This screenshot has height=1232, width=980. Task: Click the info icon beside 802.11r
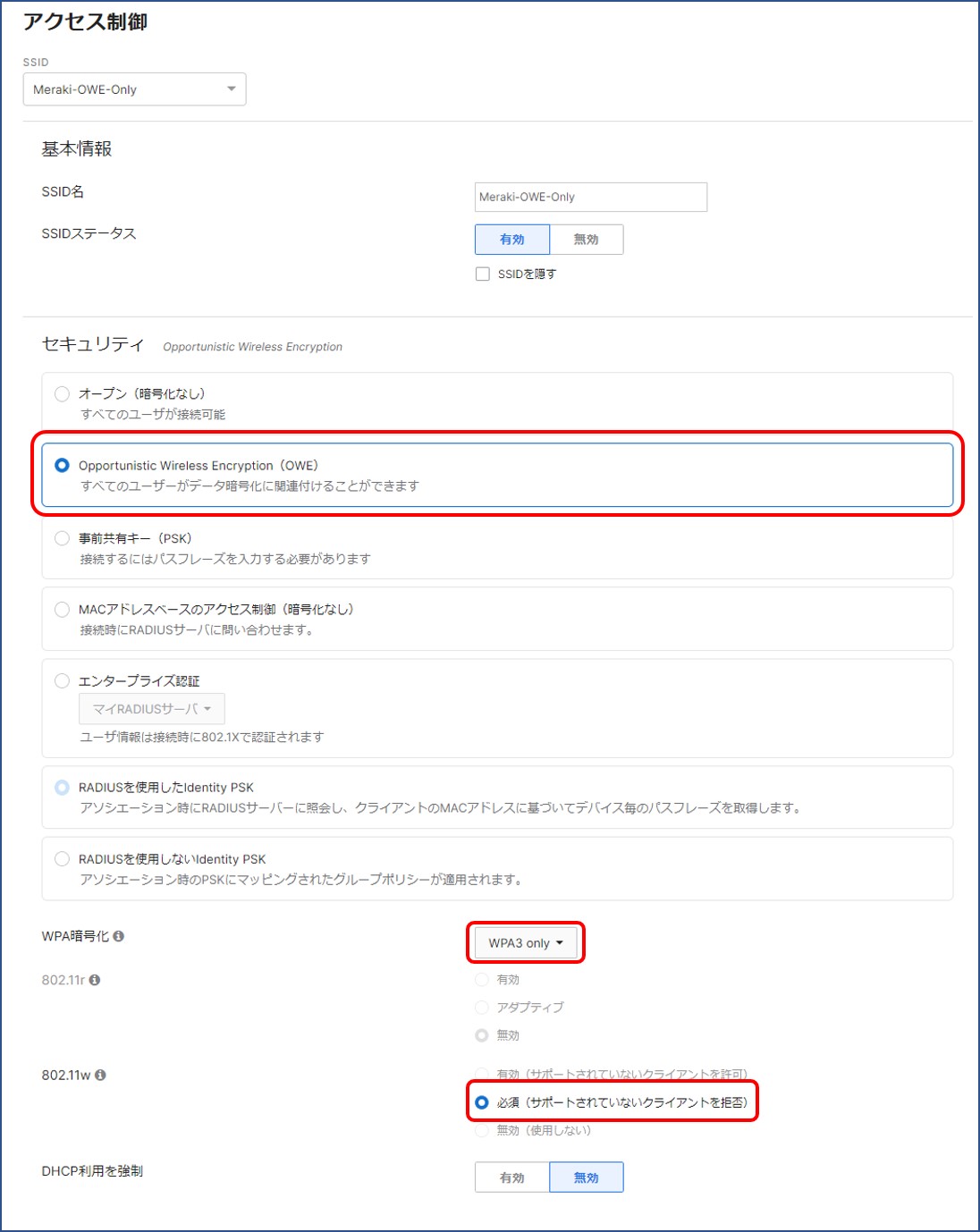(95, 980)
